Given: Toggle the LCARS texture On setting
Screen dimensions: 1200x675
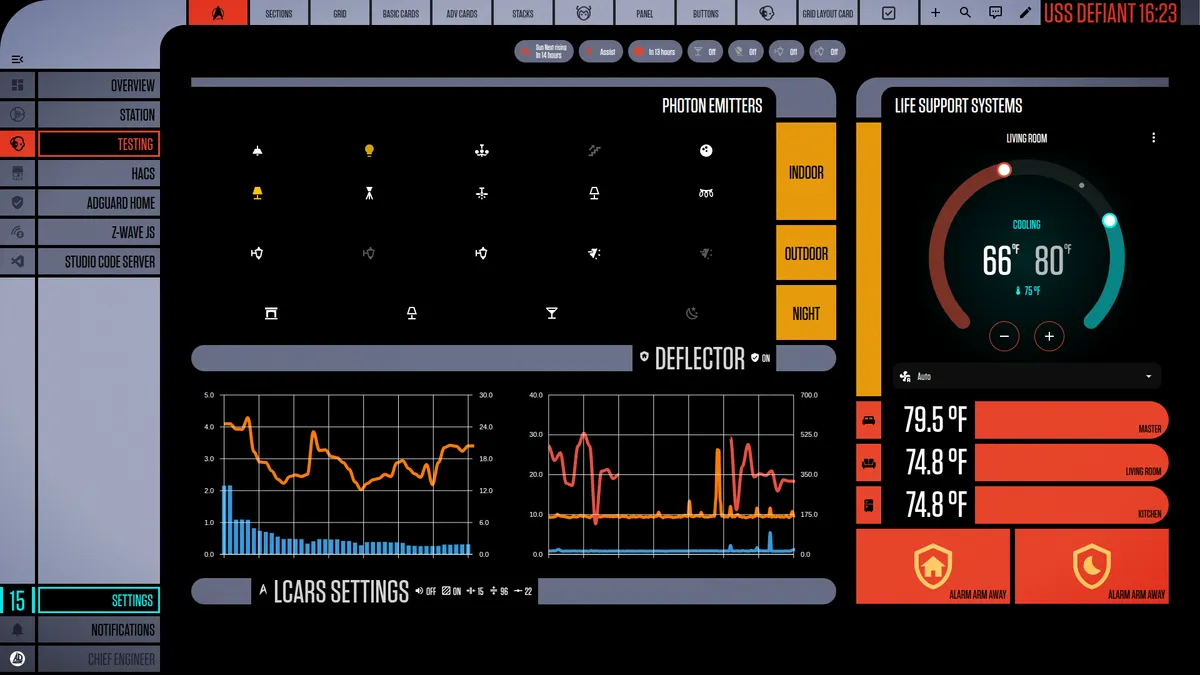Looking at the screenshot, I should 451,591.
